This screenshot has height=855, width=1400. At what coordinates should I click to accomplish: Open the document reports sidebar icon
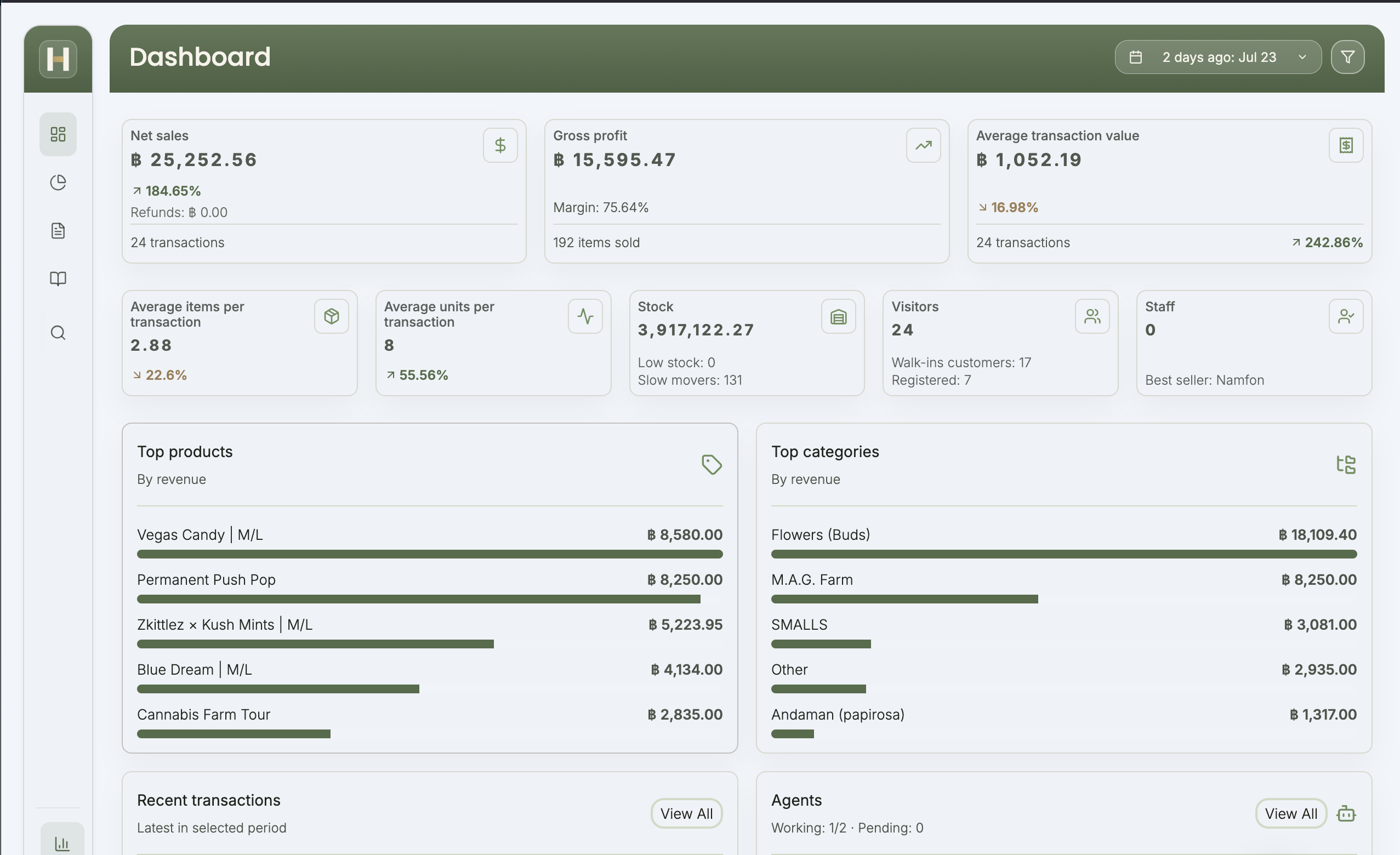pyautogui.click(x=58, y=231)
